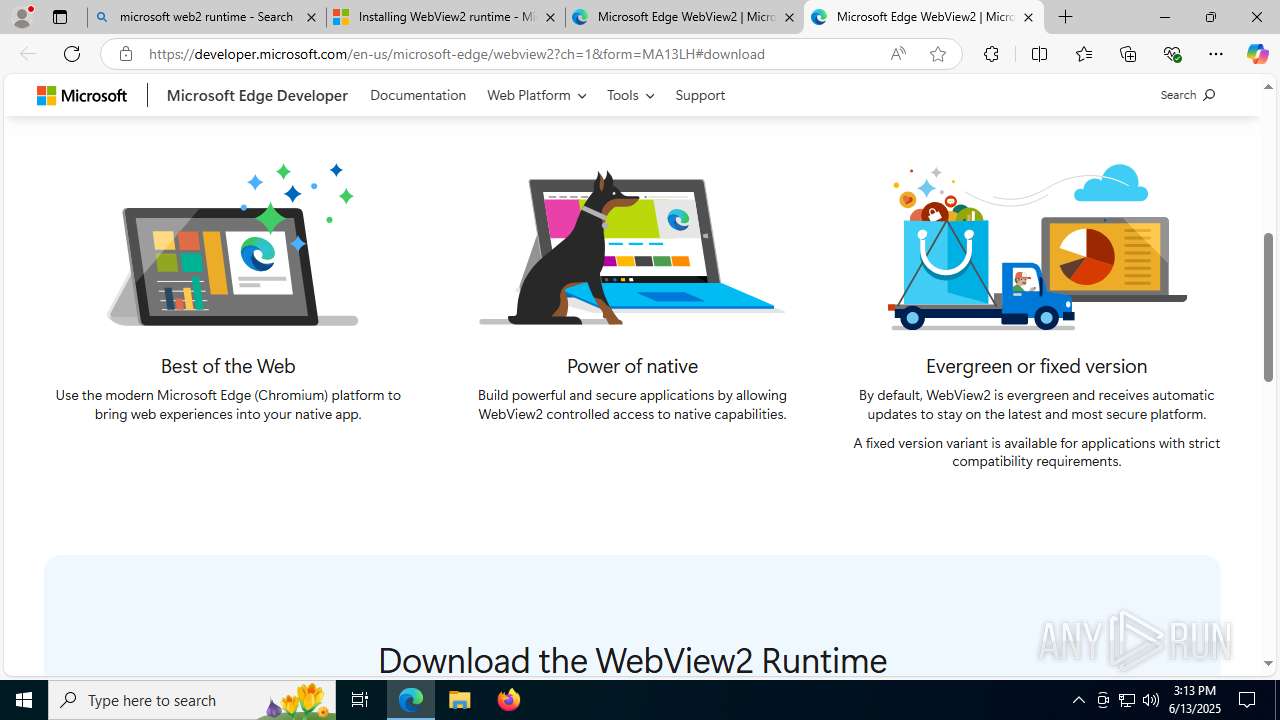
Task: Close the active Microsoft Edge WebView2 tab
Action: click(x=1028, y=17)
